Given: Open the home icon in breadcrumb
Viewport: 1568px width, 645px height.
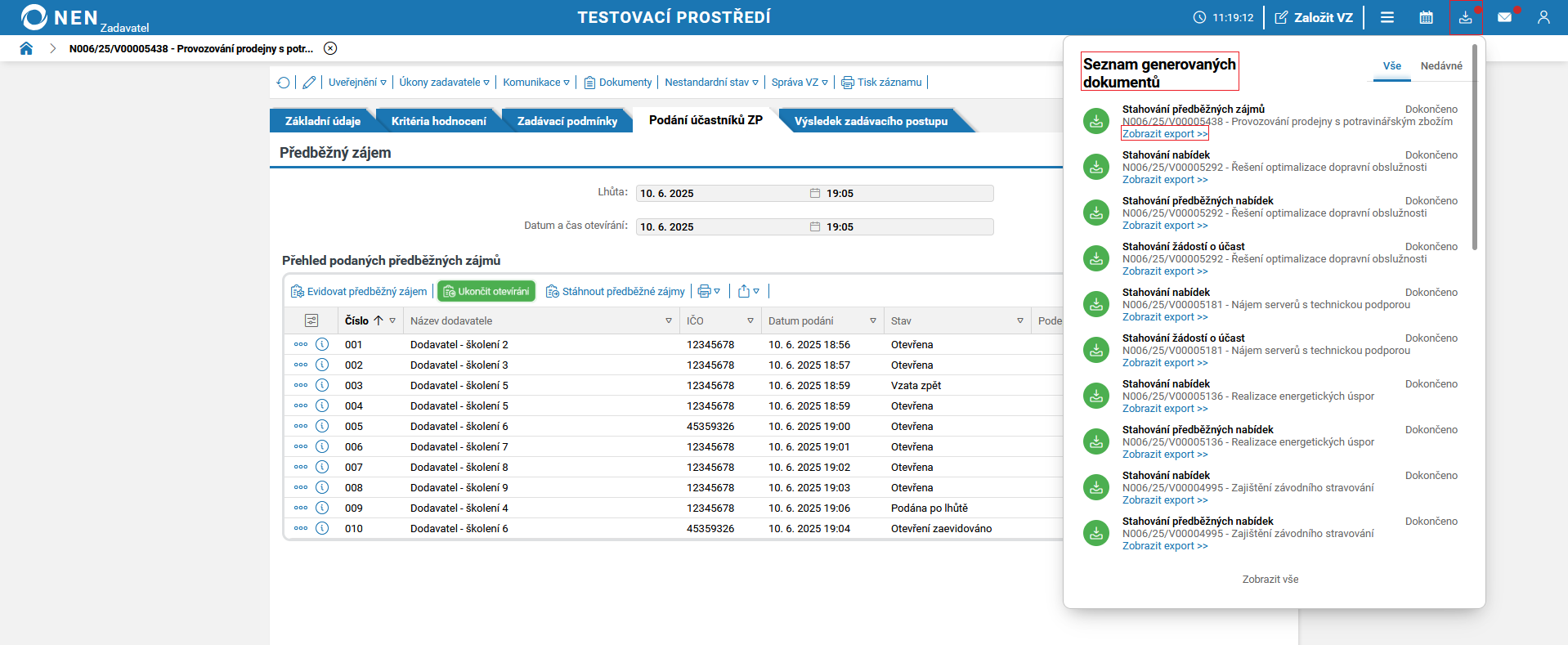Looking at the screenshot, I should (x=26, y=48).
